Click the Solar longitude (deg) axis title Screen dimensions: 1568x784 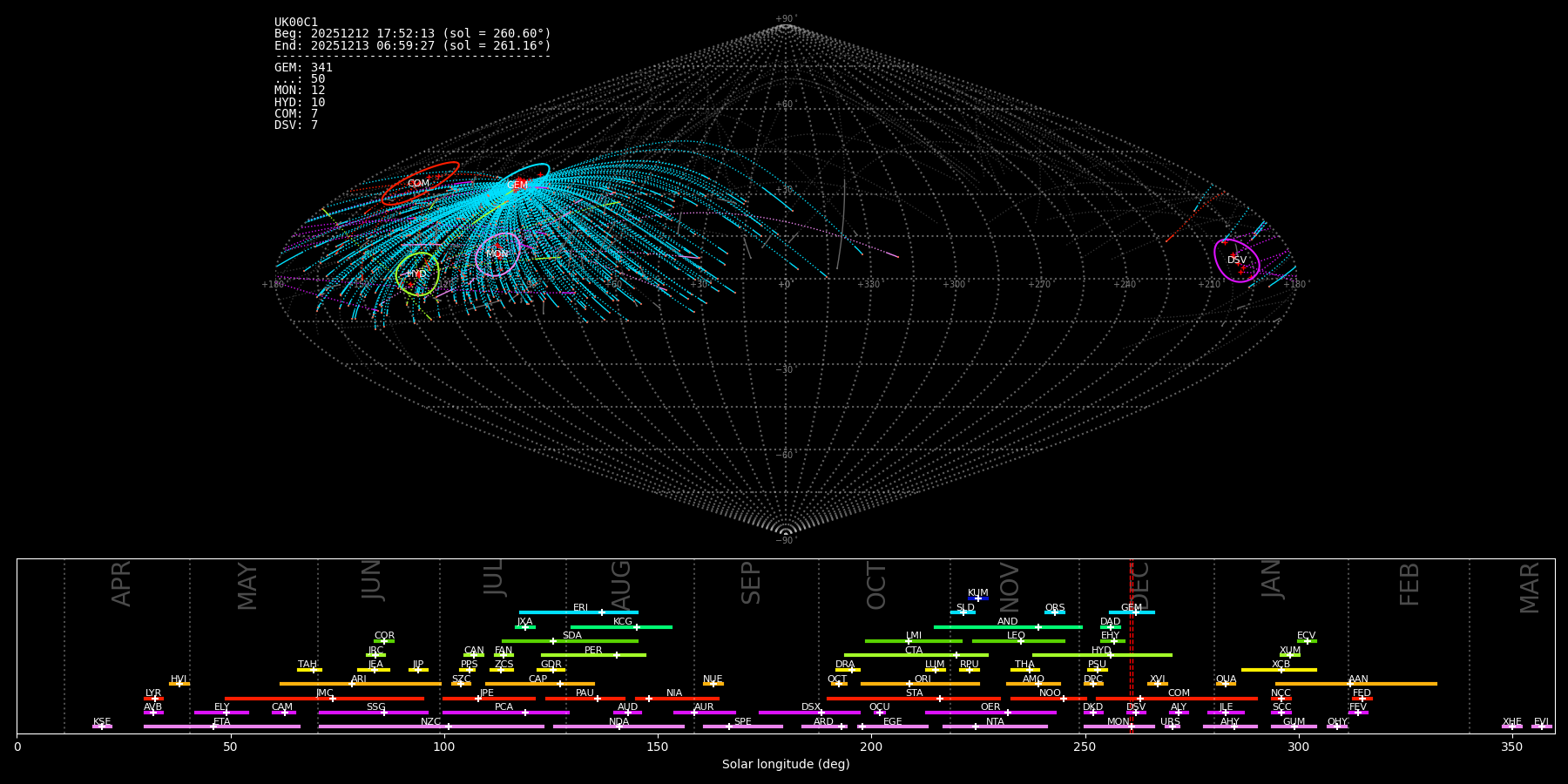click(786, 765)
